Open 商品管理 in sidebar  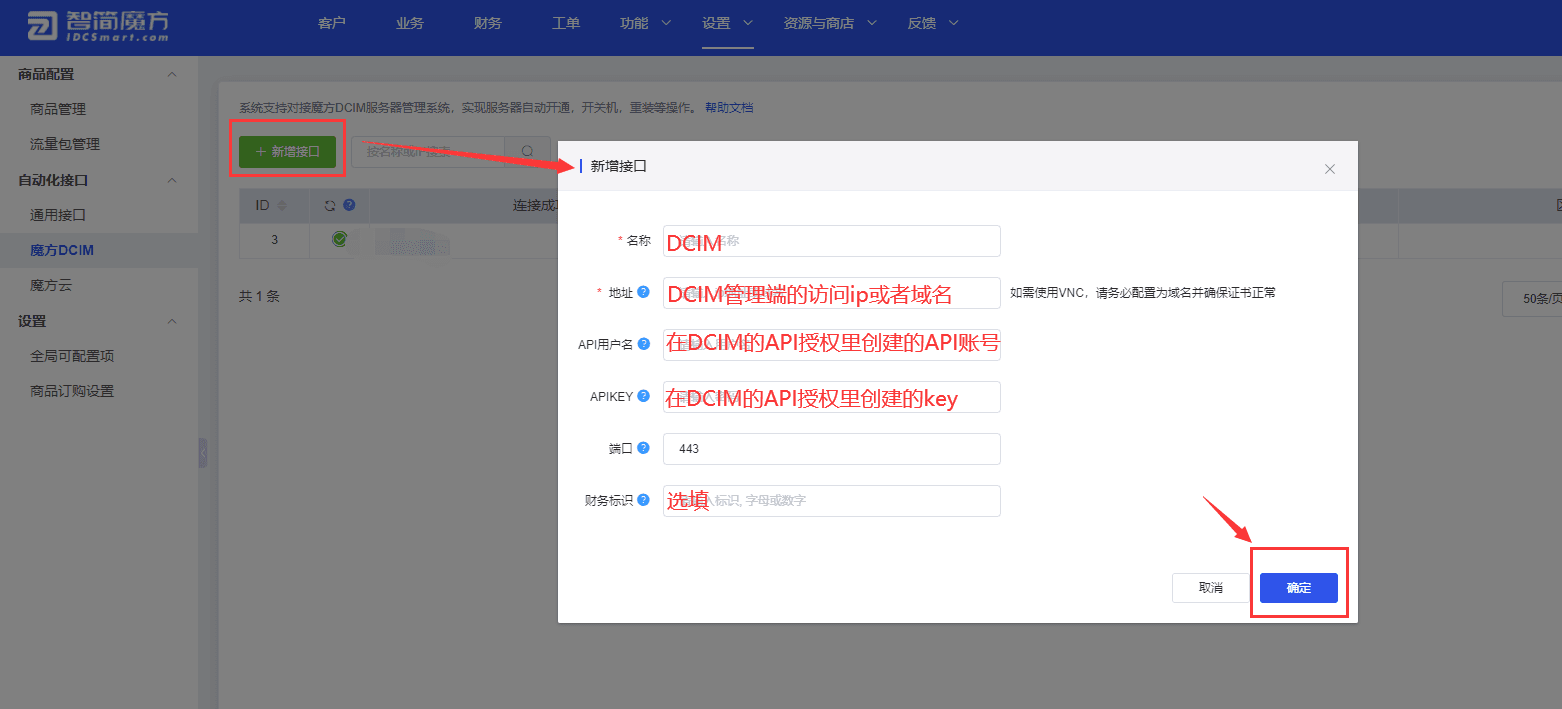pos(58,109)
